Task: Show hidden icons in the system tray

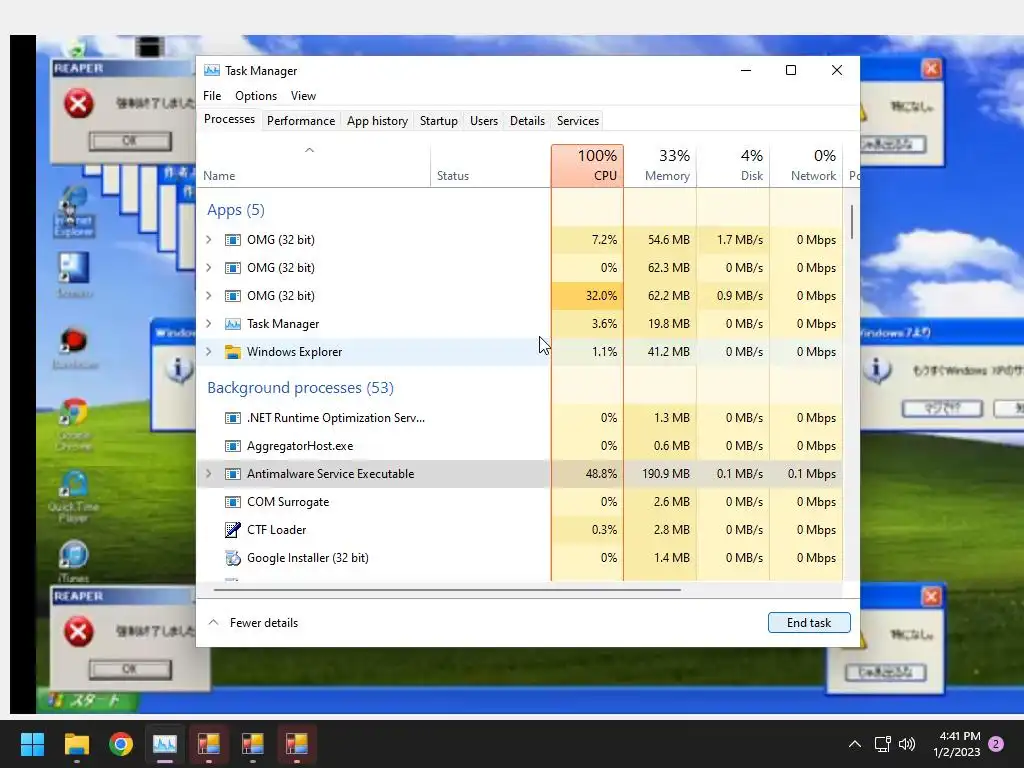Action: coord(854,744)
